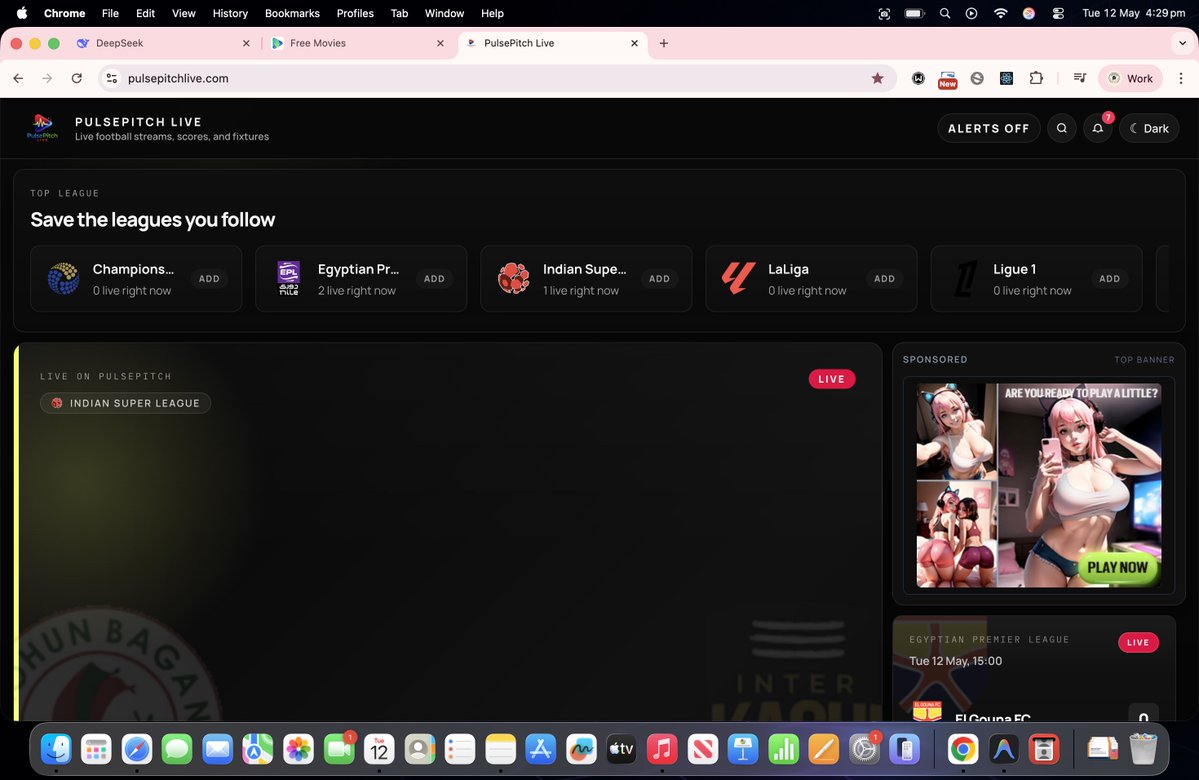Viewport: 1199px width, 780px height.
Task: Launch Safari from the Dock
Action: click(137, 749)
